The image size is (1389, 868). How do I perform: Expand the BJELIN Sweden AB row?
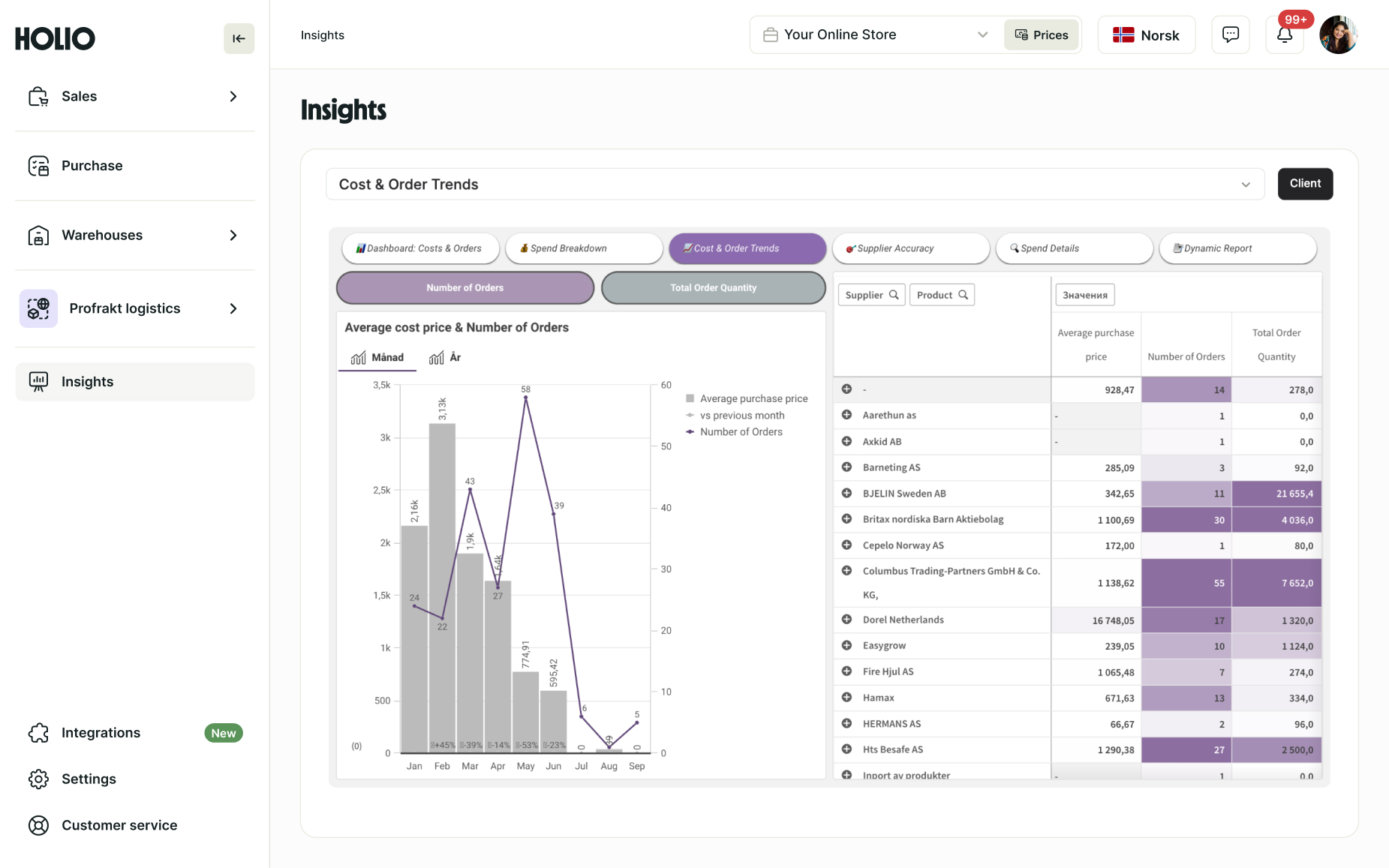846,493
